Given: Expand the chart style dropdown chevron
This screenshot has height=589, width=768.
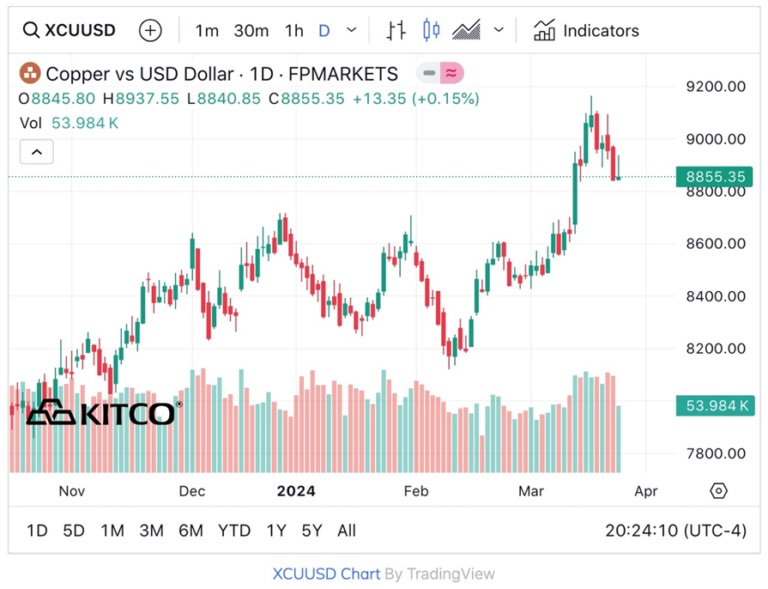Looking at the screenshot, I should 499,30.
